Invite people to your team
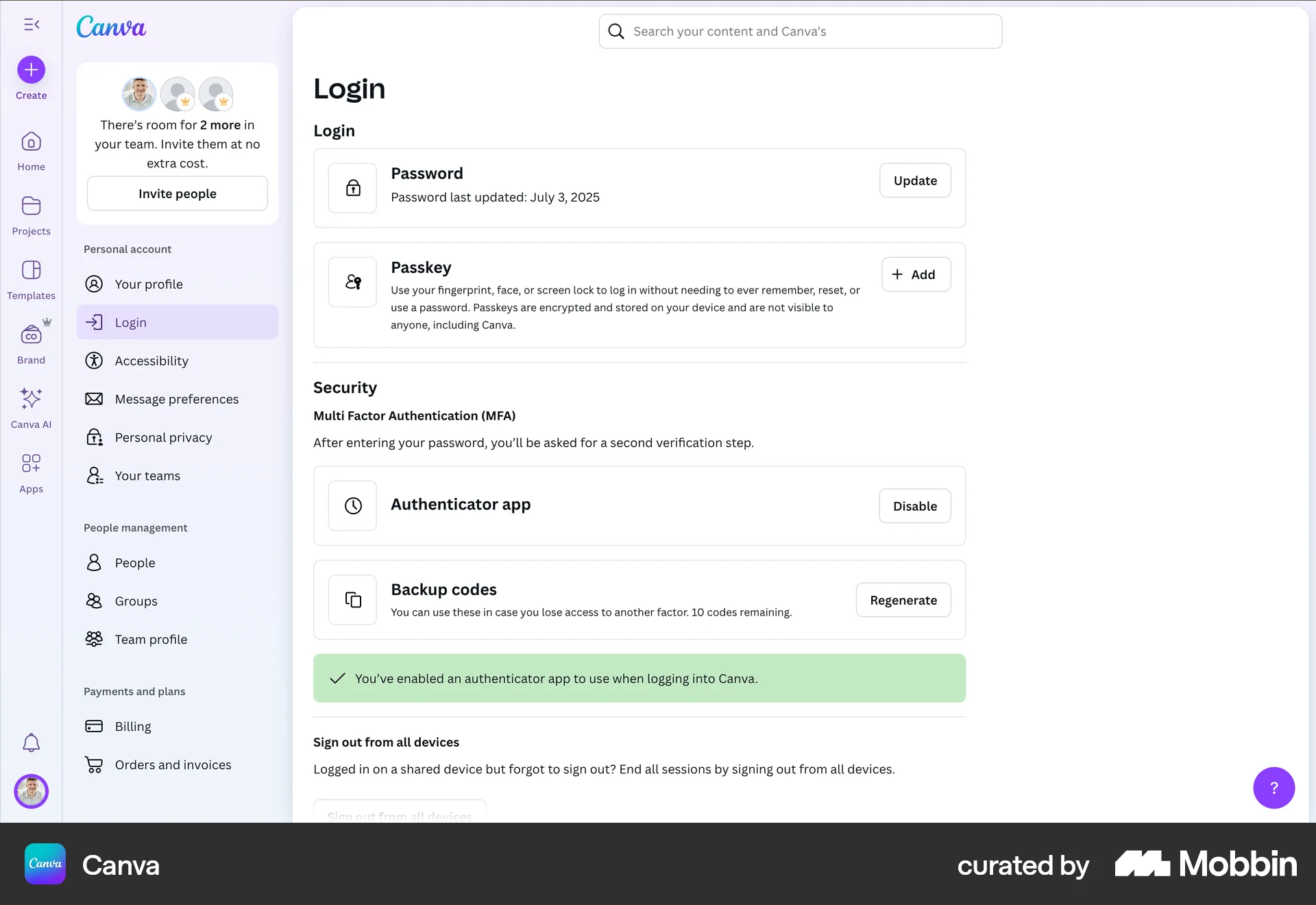 point(178,193)
